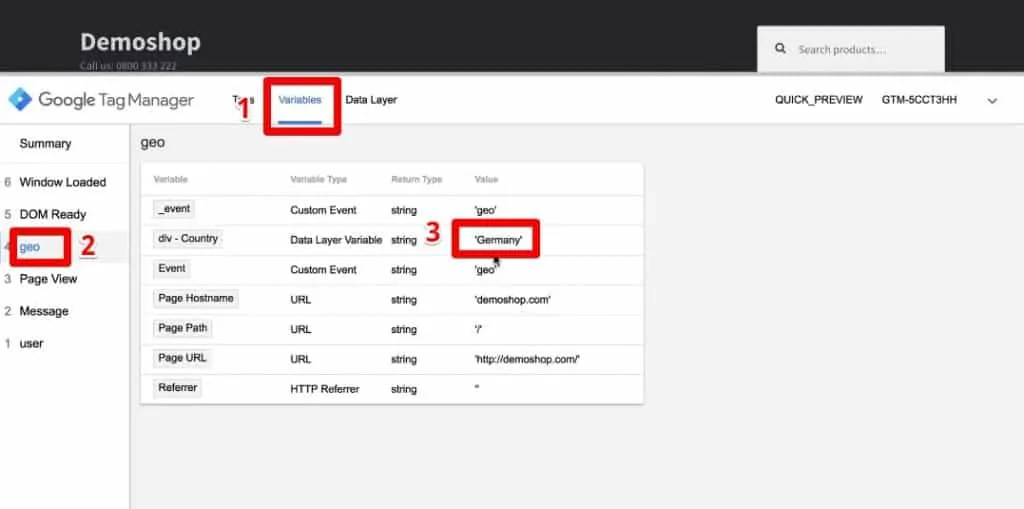The image size is (1024, 509).
Task: Click the HTTP Referrer type cell
Action: 325,389
